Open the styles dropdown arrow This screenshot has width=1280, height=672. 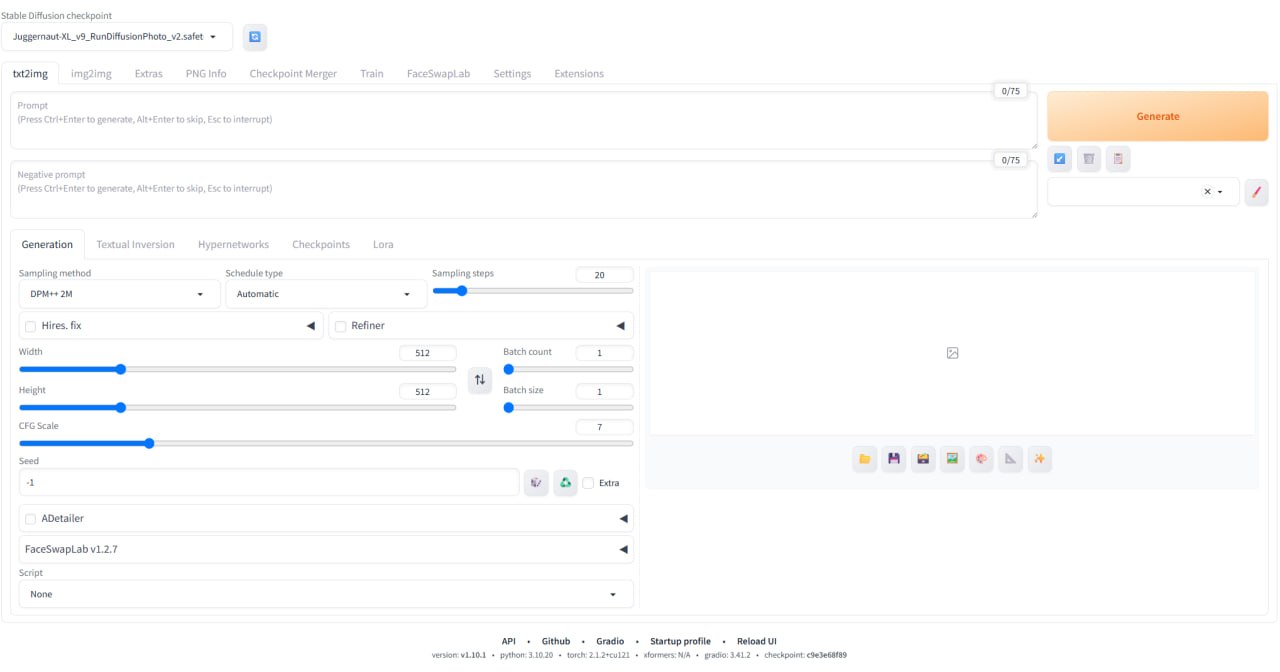(1220, 192)
